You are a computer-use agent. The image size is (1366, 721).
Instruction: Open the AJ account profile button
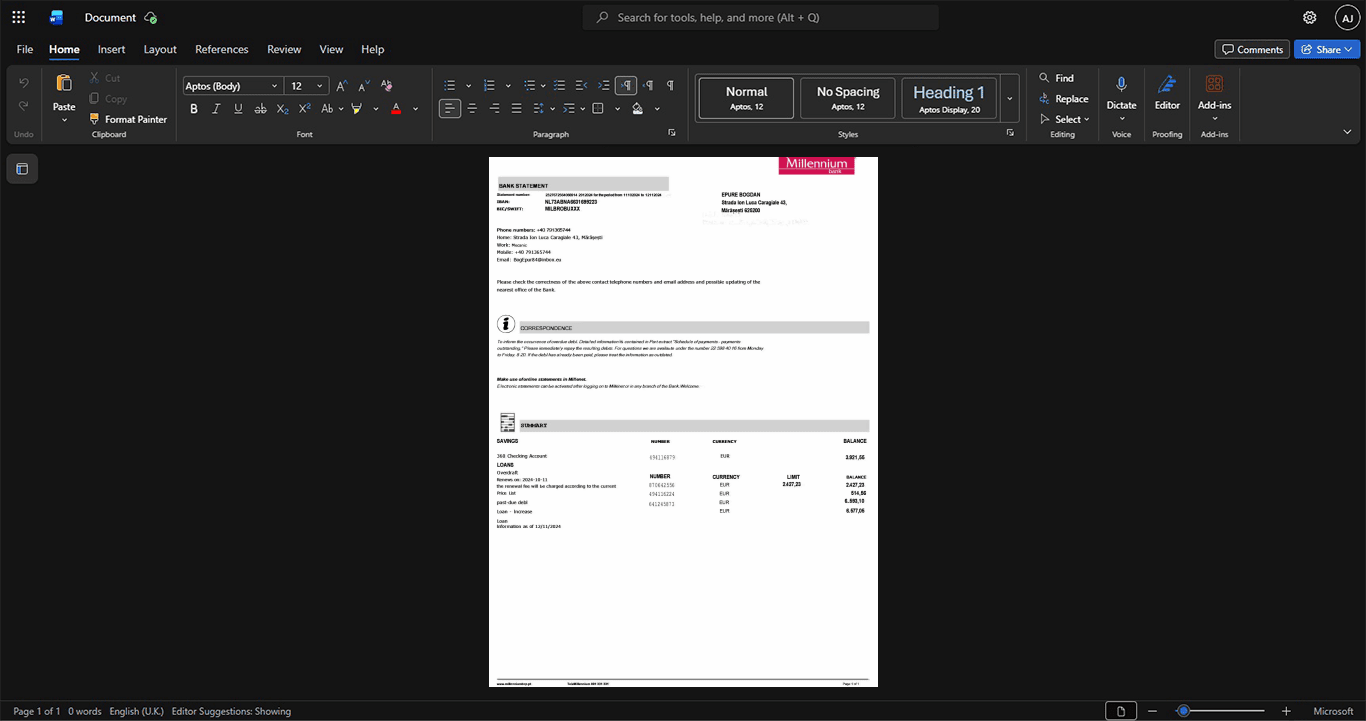[x=1347, y=17]
